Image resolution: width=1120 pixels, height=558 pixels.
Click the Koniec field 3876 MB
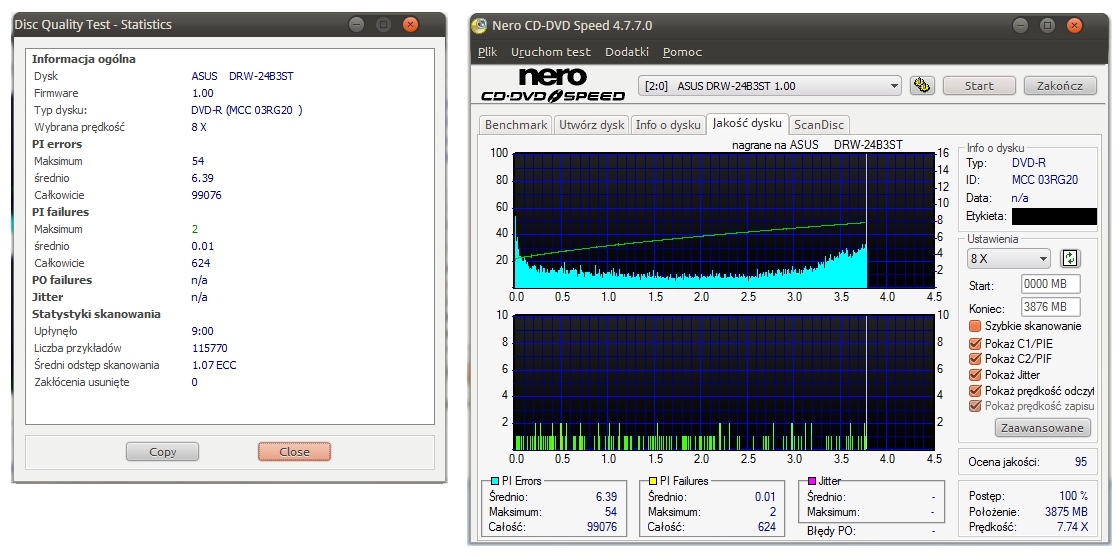click(x=1051, y=308)
